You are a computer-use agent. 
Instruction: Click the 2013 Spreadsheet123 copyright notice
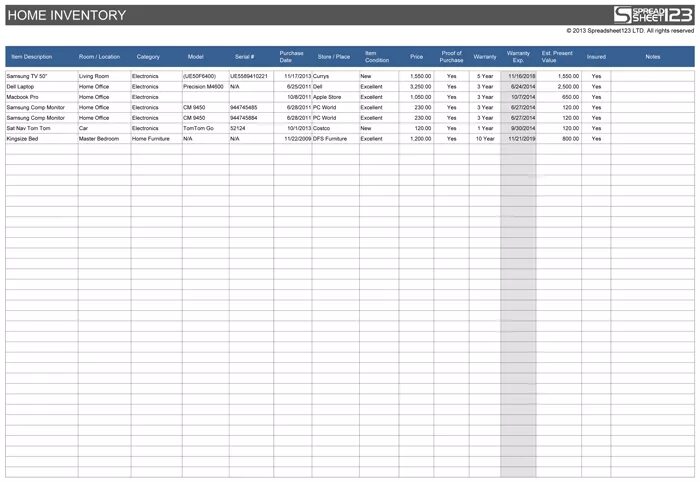point(630,31)
